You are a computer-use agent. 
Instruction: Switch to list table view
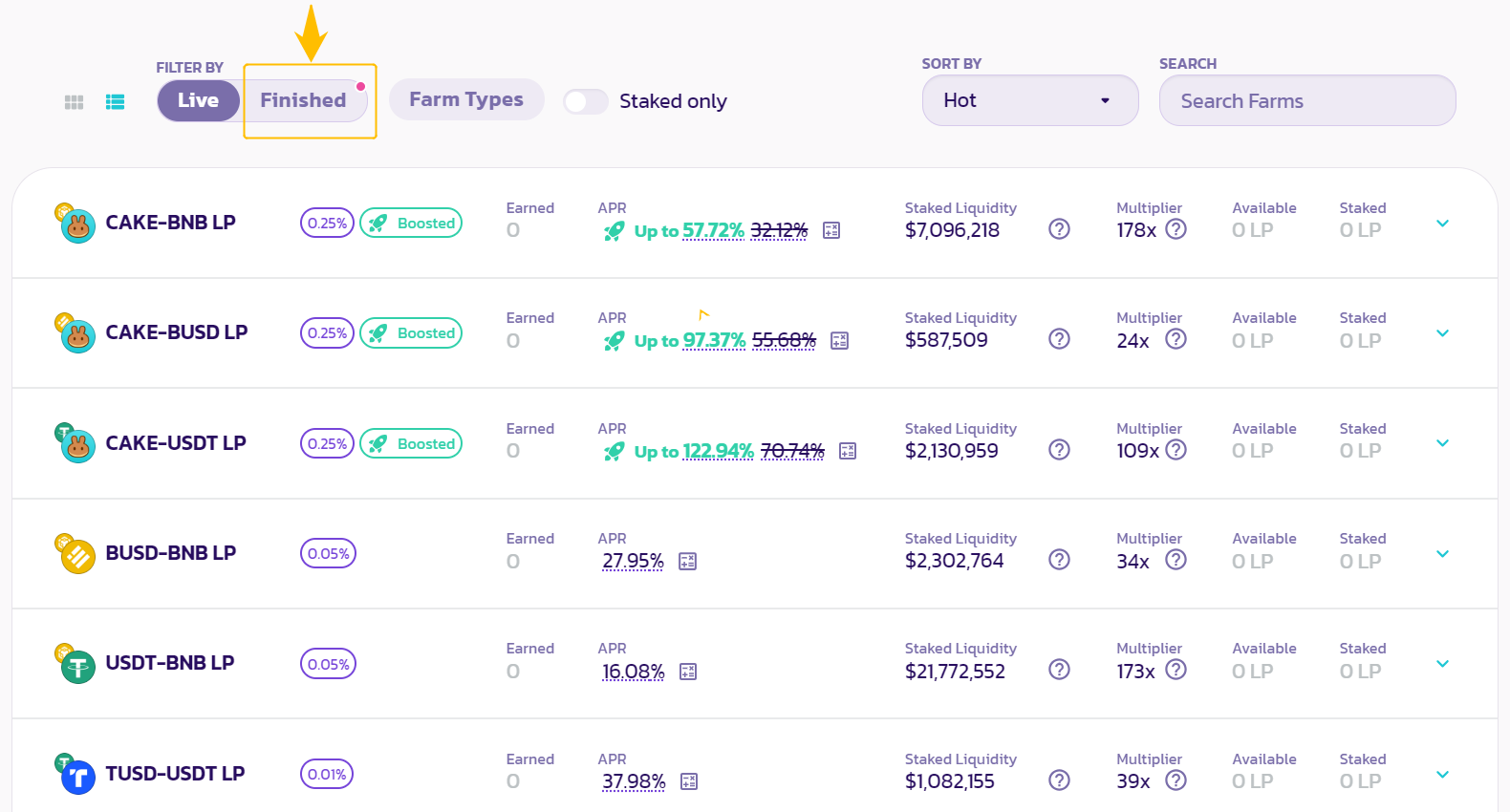[116, 102]
